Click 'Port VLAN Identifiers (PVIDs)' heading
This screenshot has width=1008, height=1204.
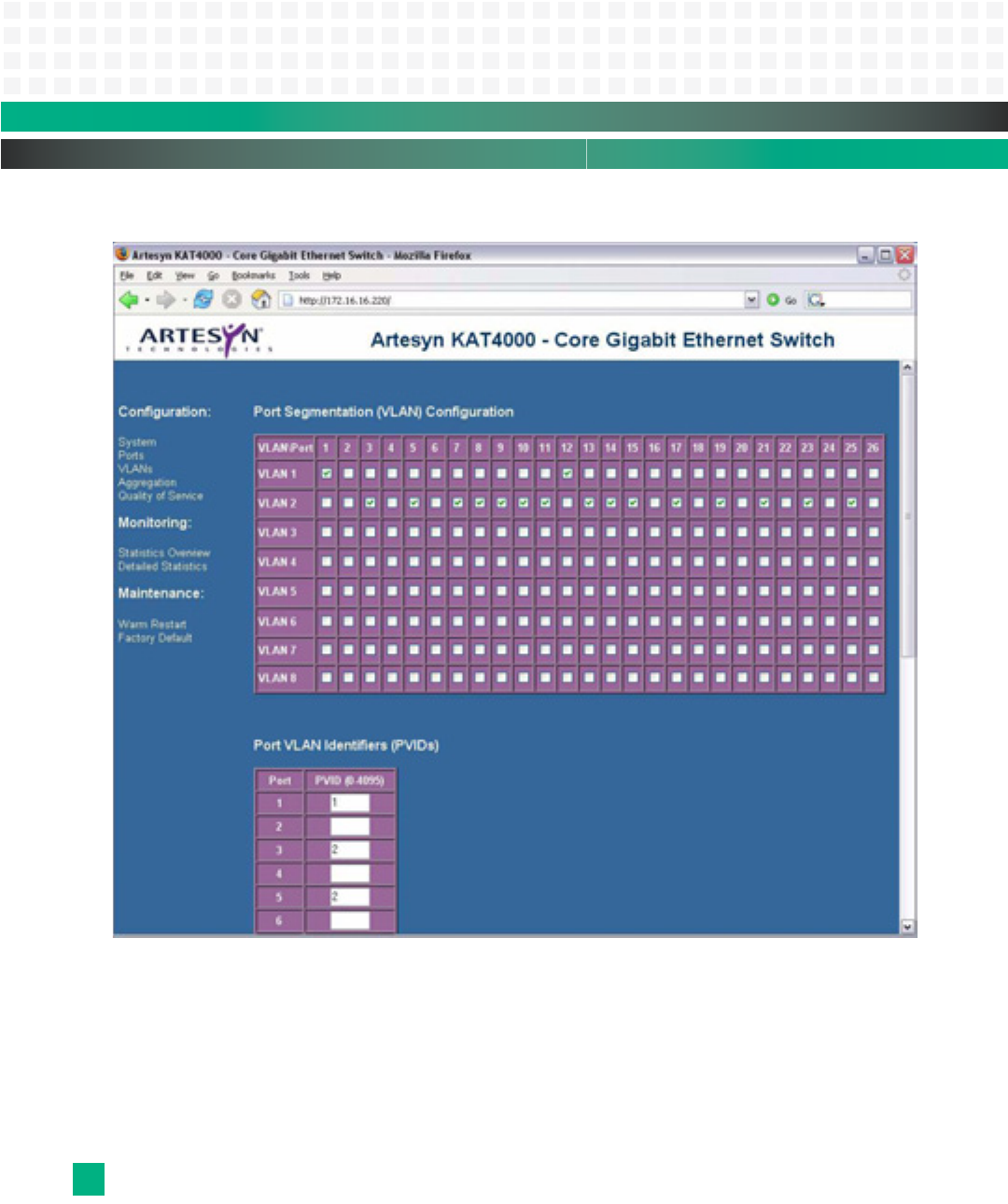346,745
